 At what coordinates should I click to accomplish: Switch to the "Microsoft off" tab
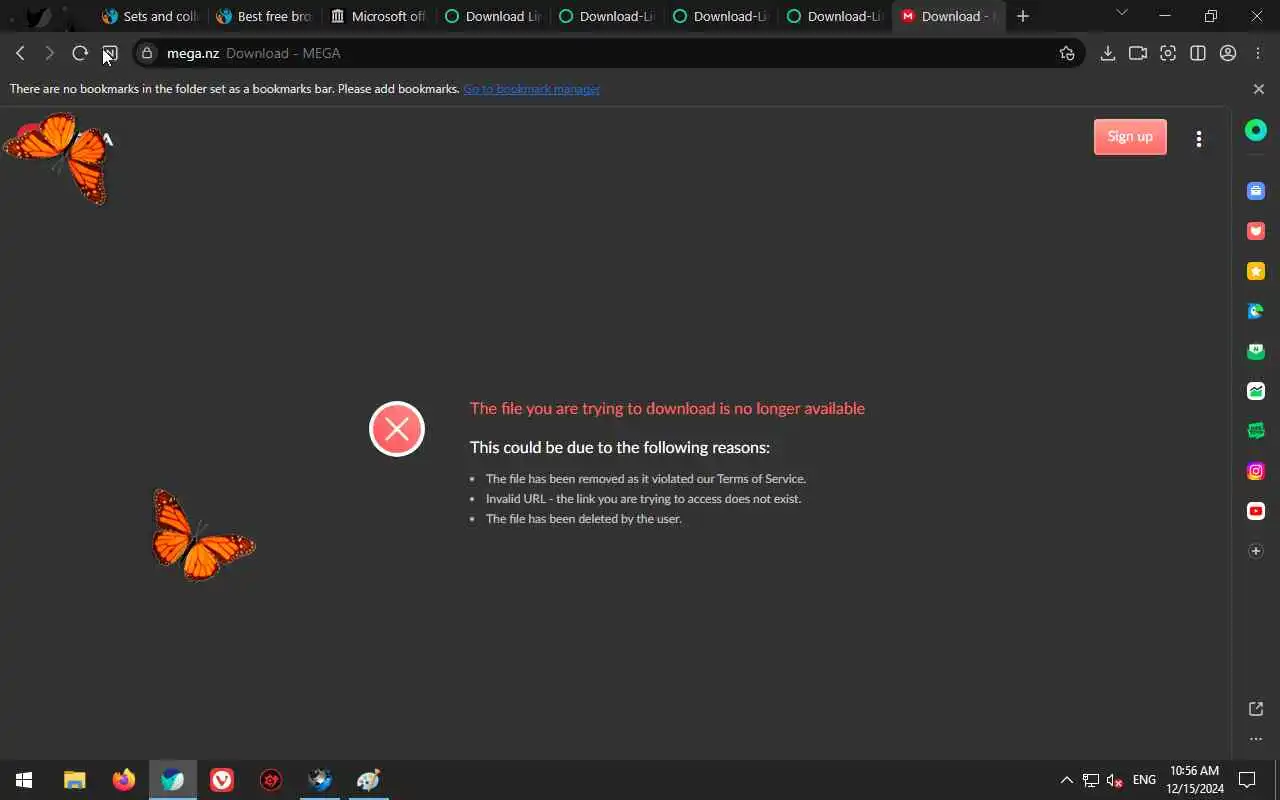tap(378, 16)
